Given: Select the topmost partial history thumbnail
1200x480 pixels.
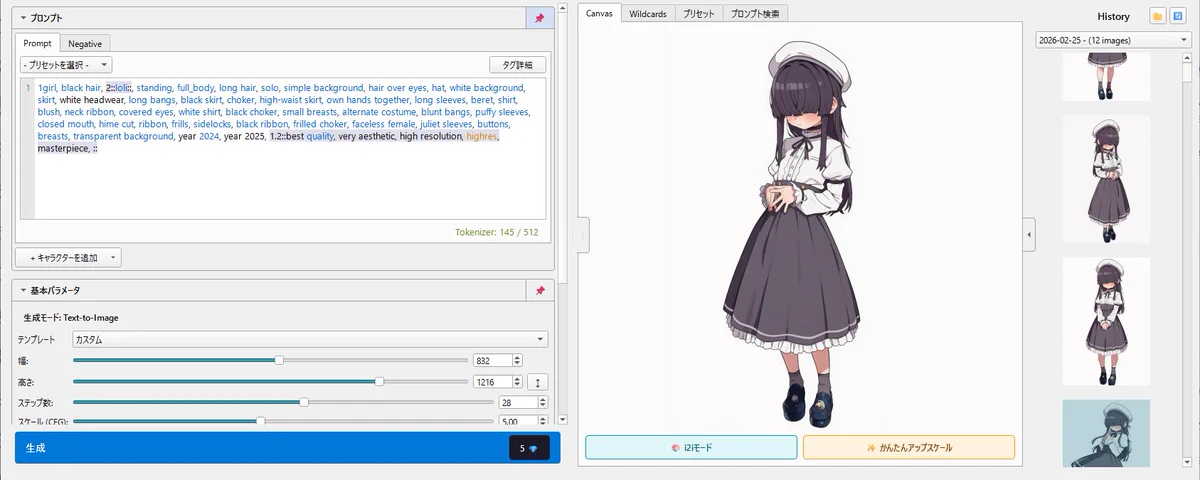Looking at the screenshot, I should click(x=1106, y=77).
